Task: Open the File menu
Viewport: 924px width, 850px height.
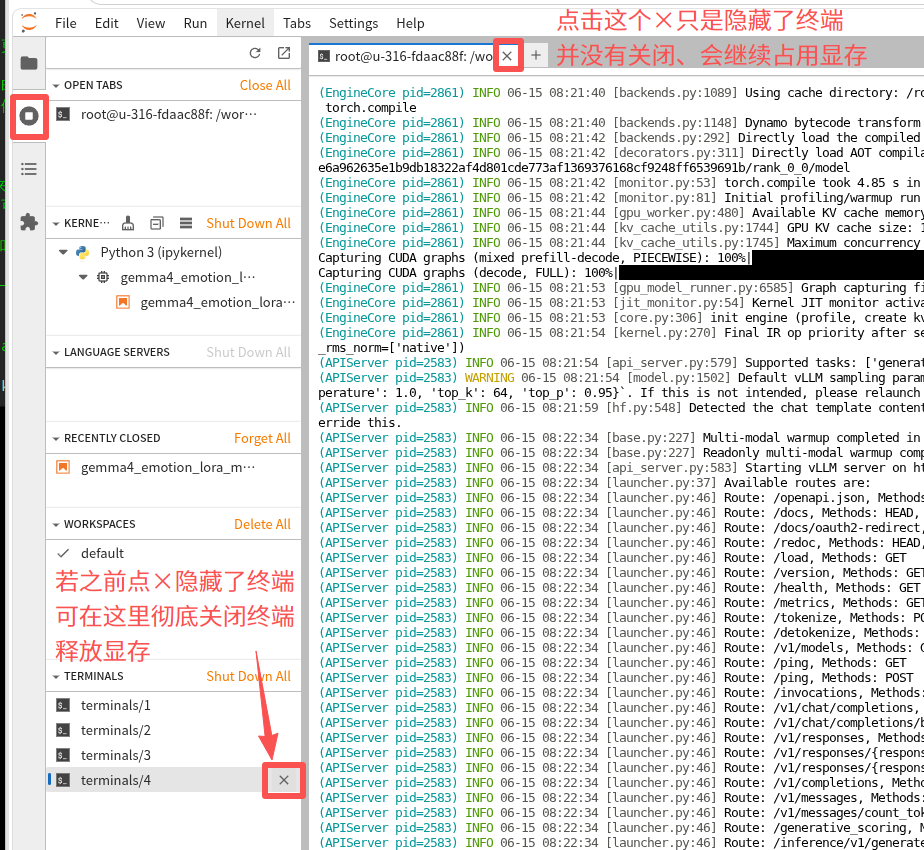Action: (x=65, y=23)
